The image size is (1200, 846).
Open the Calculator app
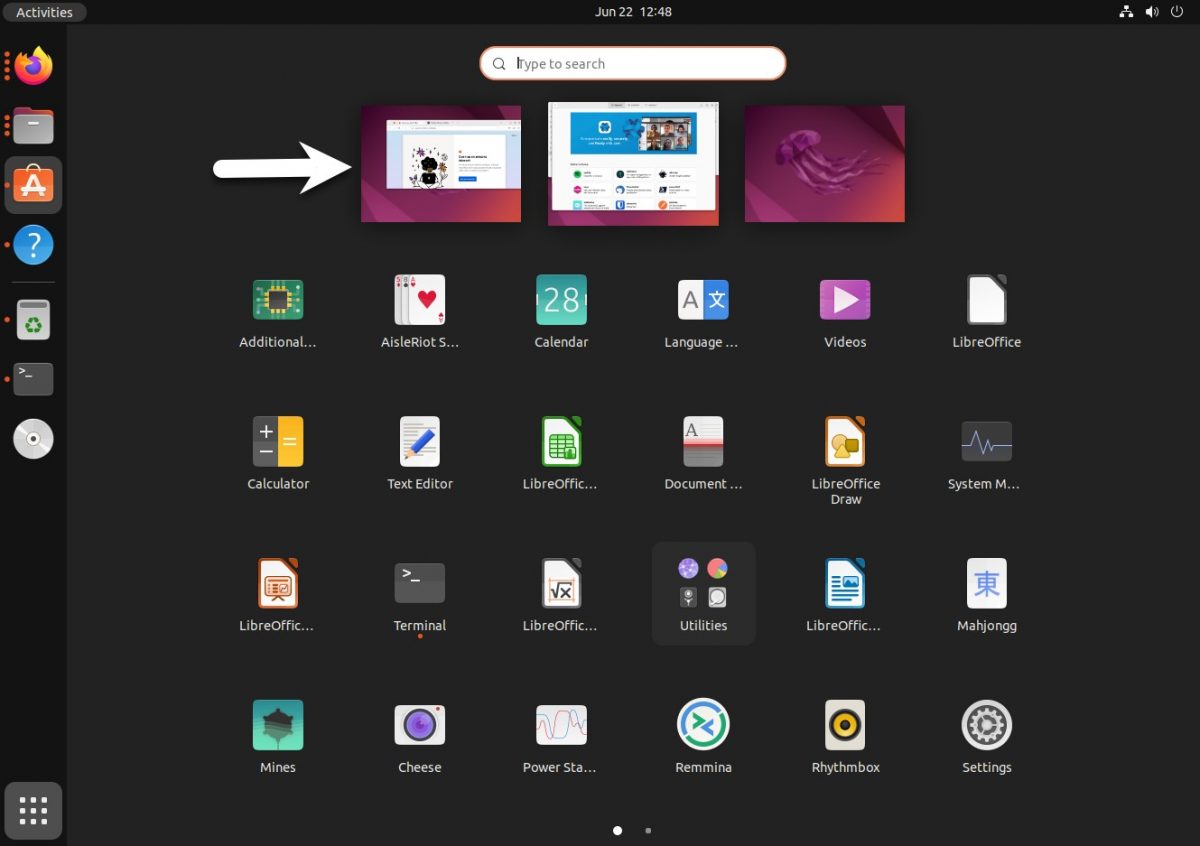pyautogui.click(x=278, y=454)
